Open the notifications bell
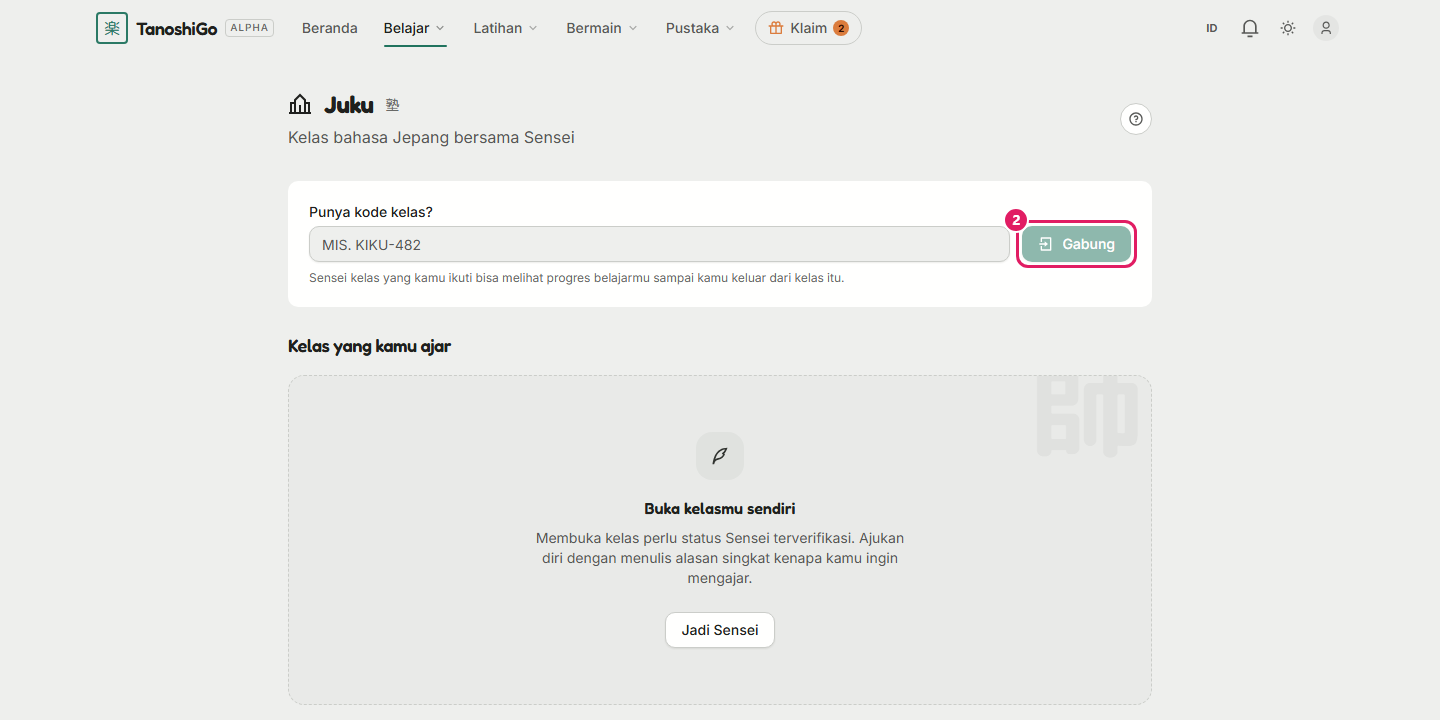Screen dimensions: 1440x720 tap(1250, 28)
